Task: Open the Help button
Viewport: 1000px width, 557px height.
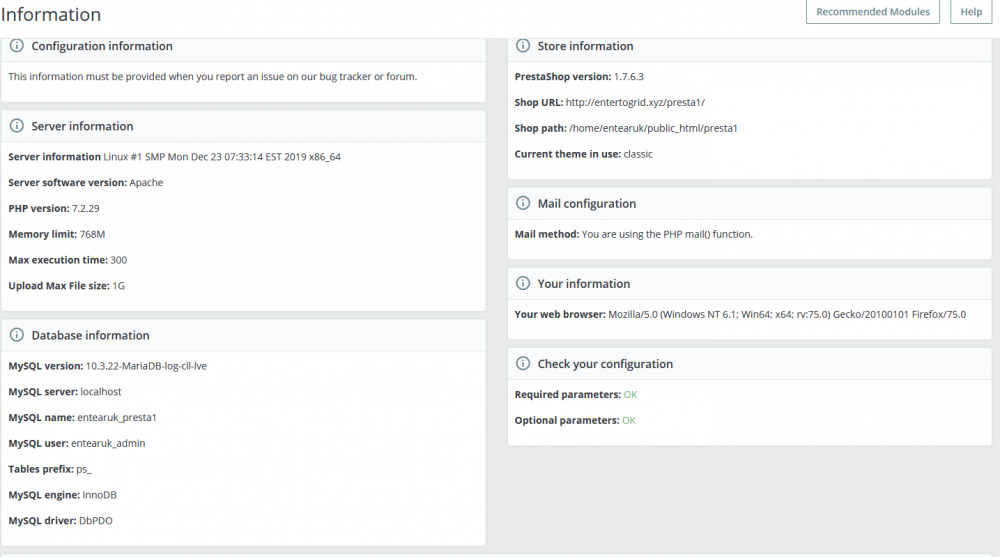Action: (971, 12)
